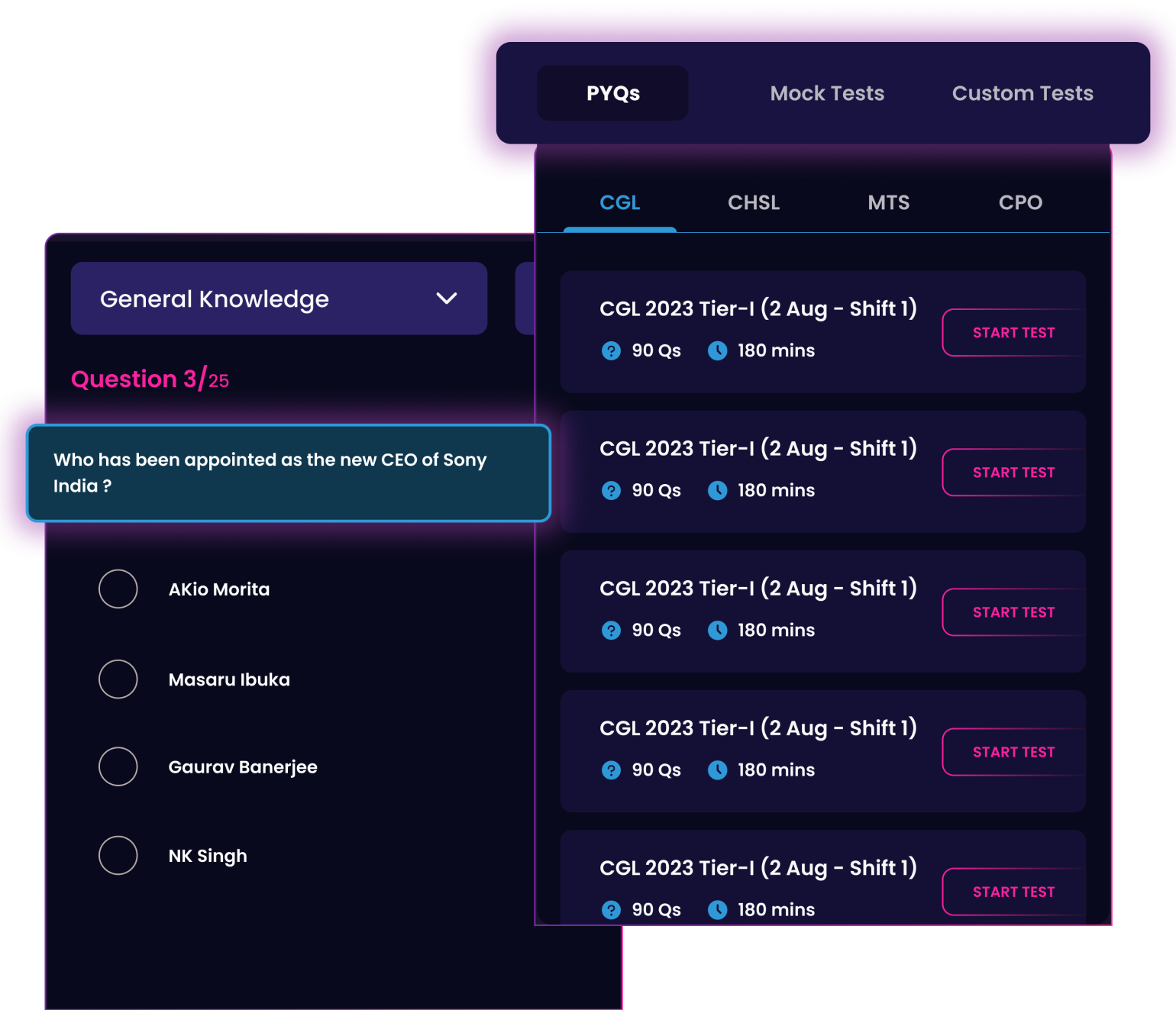
Task: Choose Masaru Ibuka radio button
Action: pos(118,679)
